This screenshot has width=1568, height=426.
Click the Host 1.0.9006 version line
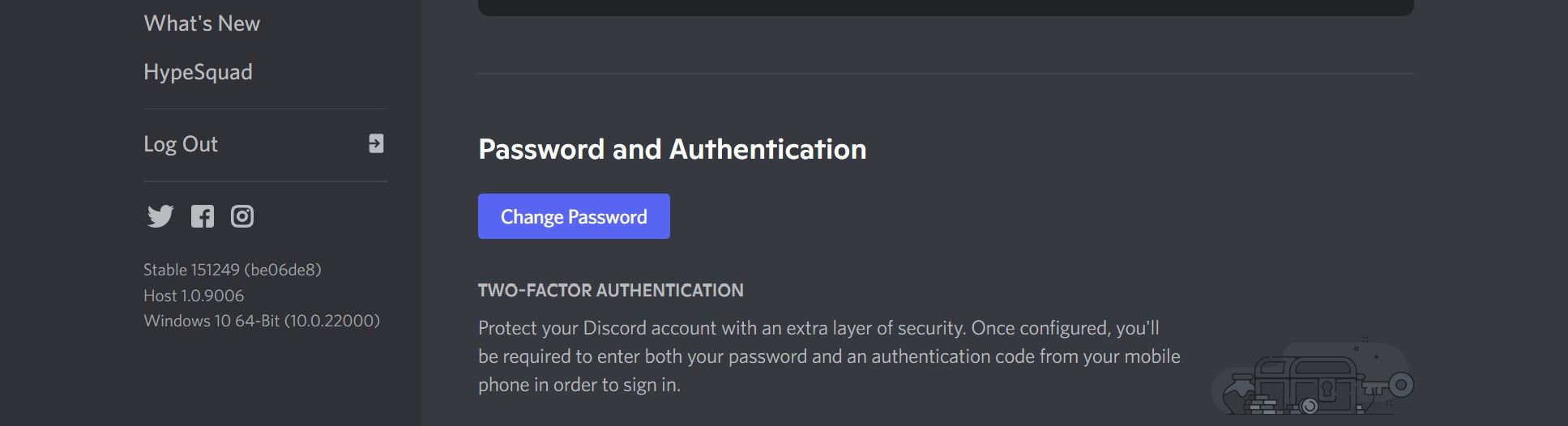tap(194, 296)
